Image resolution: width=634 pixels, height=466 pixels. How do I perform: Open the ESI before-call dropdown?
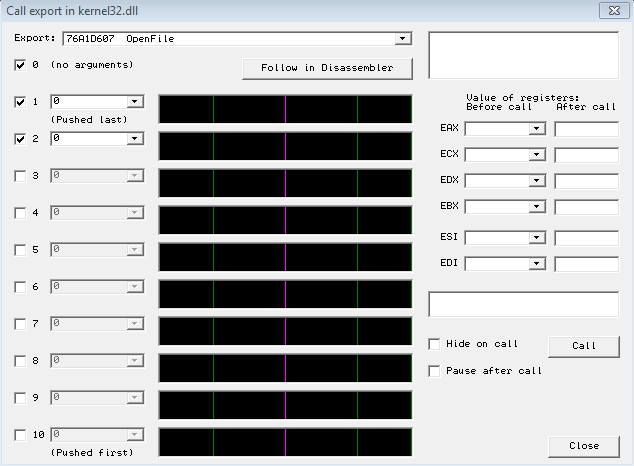(537, 238)
